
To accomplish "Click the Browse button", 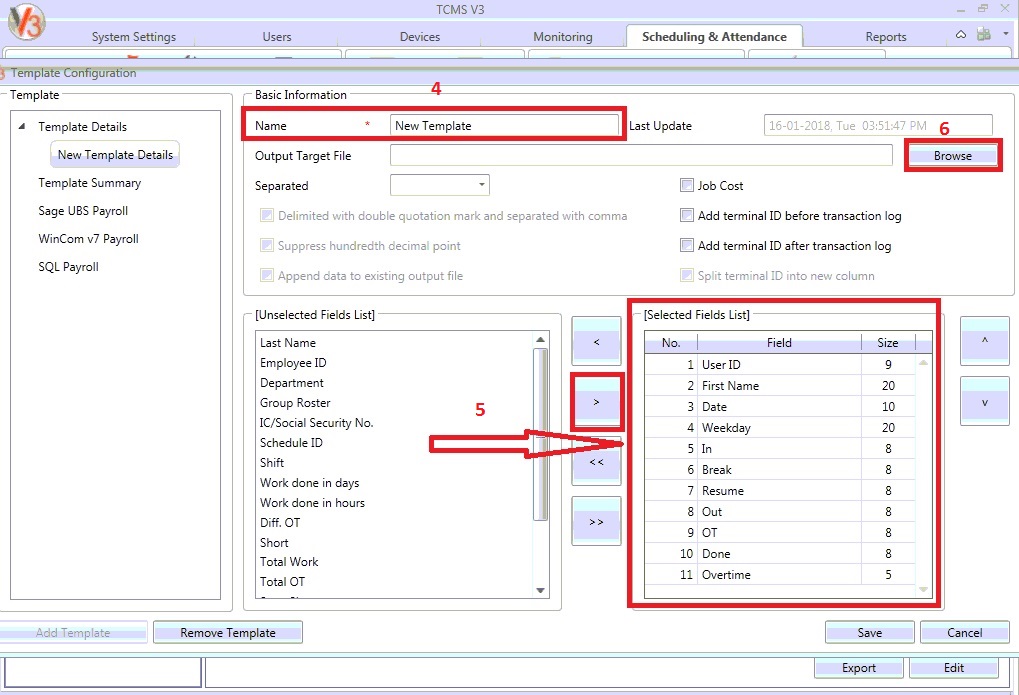I will 952,156.
